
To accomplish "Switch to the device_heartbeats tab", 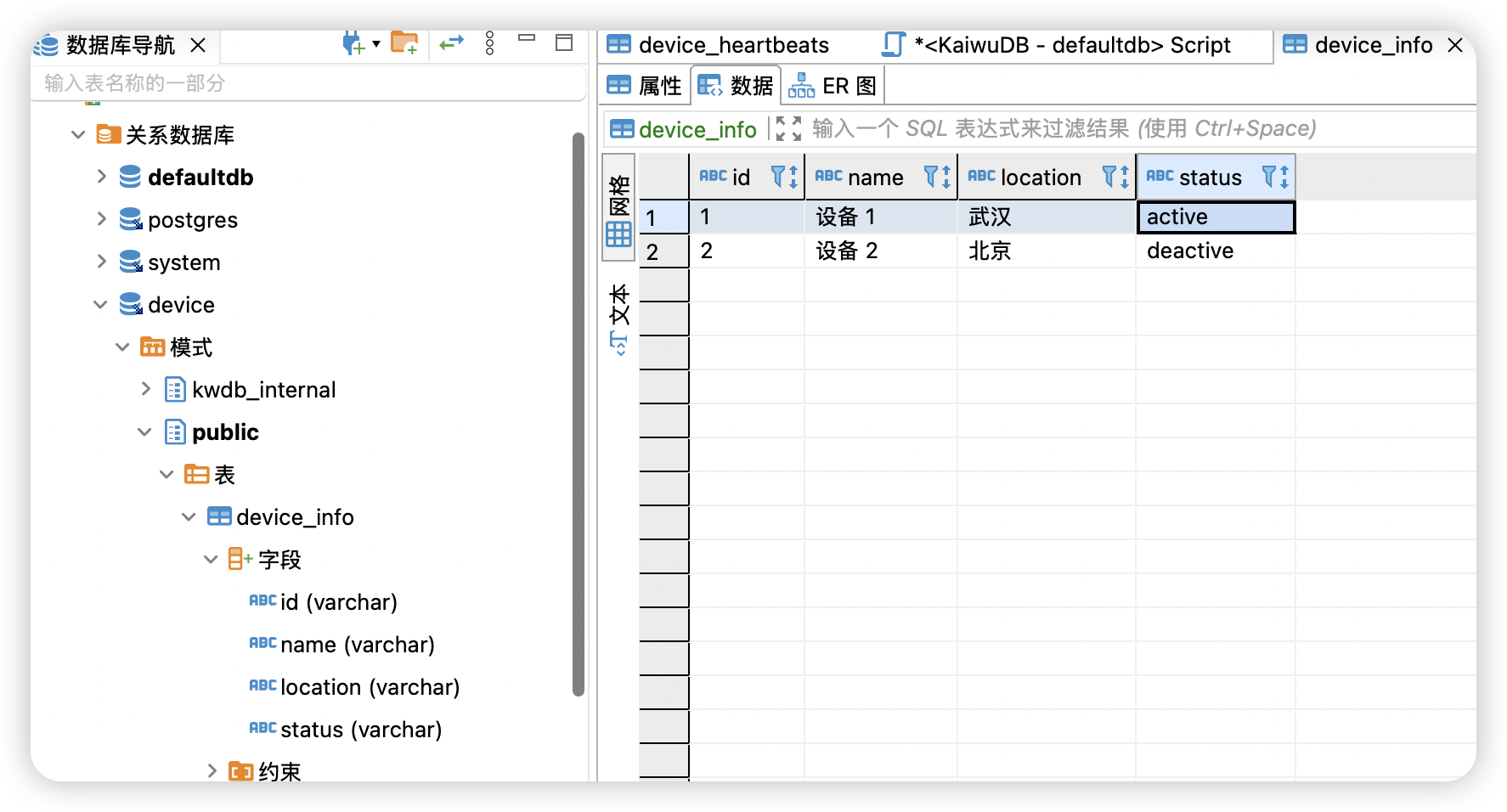I will pyautogui.click(x=732, y=45).
